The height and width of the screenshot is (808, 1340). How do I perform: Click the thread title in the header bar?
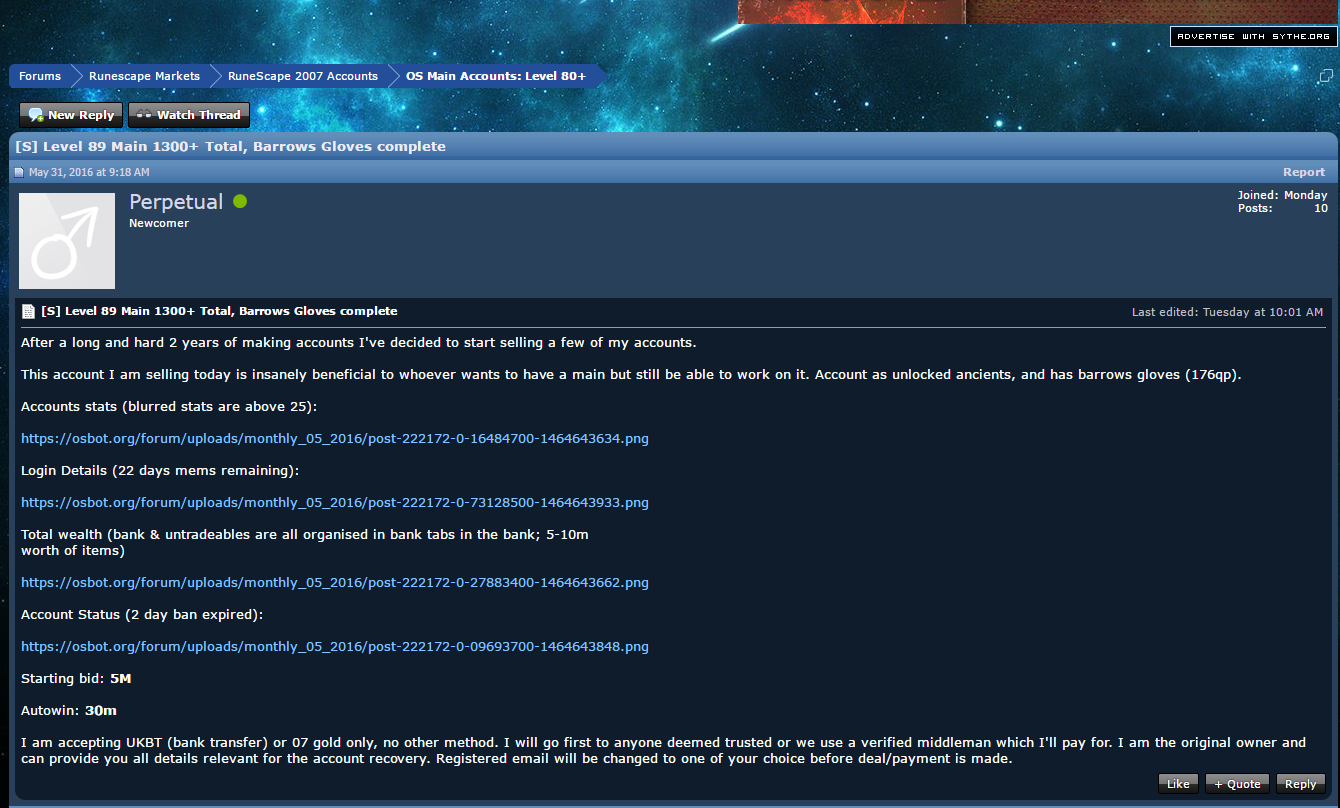pyautogui.click(x=231, y=146)
